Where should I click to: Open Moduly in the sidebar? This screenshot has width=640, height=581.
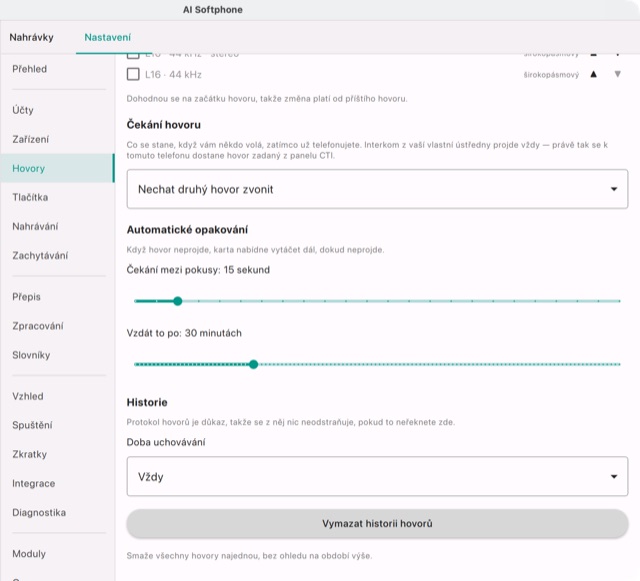[57, 554]
